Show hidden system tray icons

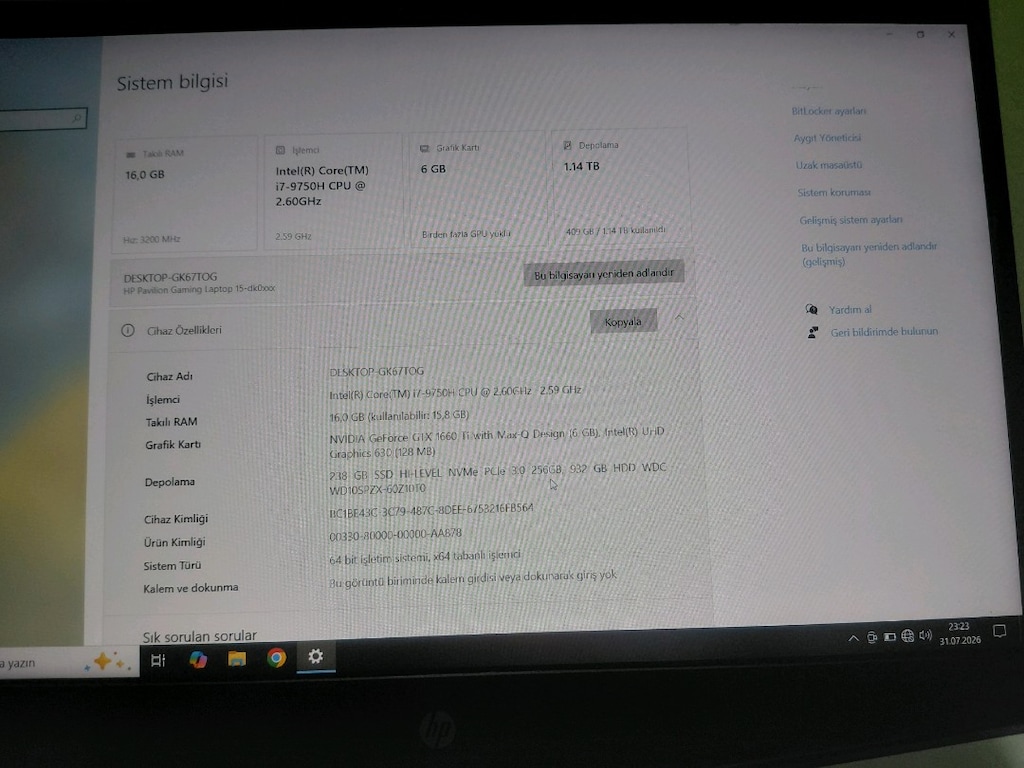[x=853, y=638]
